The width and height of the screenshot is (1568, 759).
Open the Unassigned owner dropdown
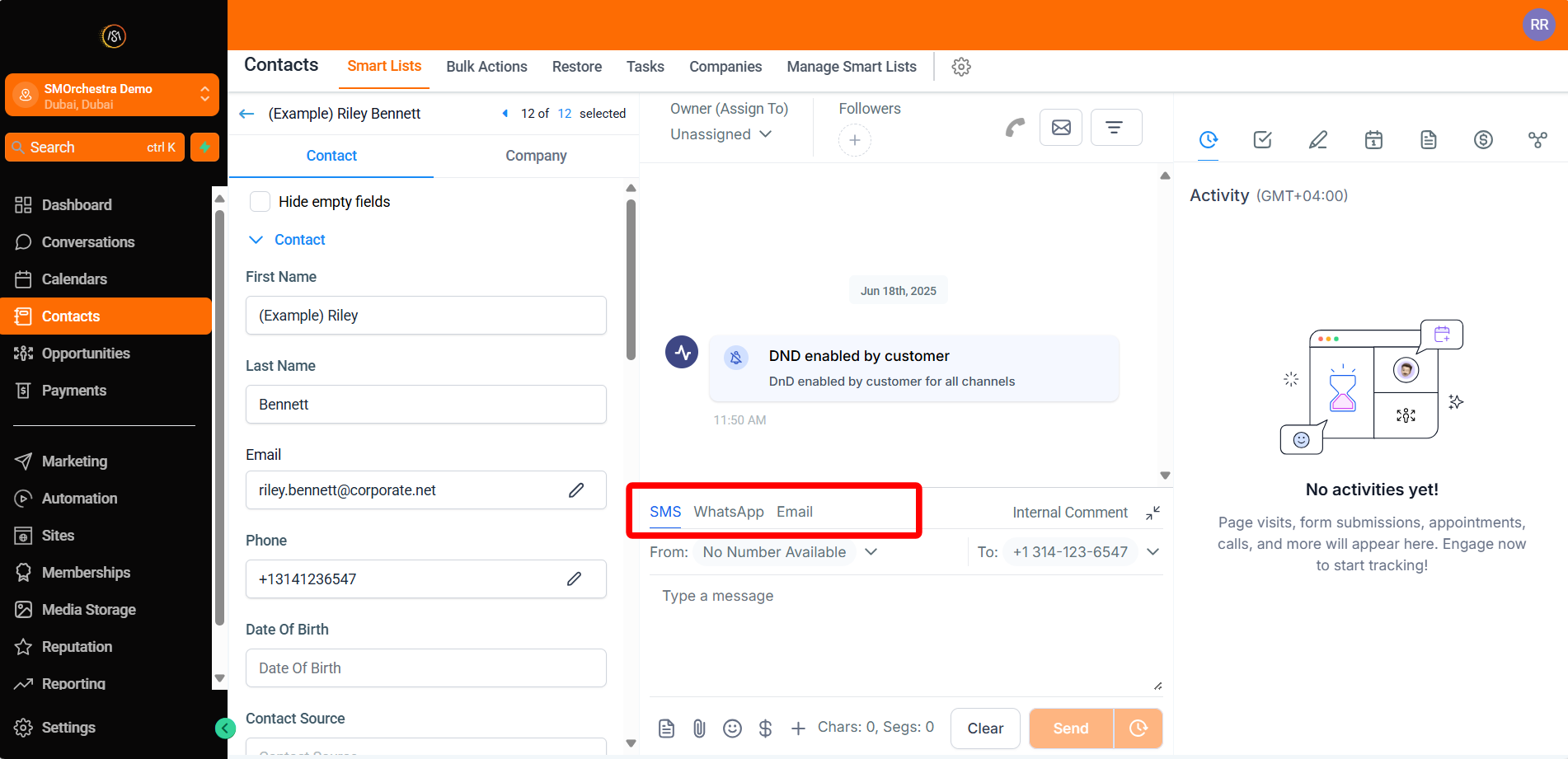click(x=721, y=134)
